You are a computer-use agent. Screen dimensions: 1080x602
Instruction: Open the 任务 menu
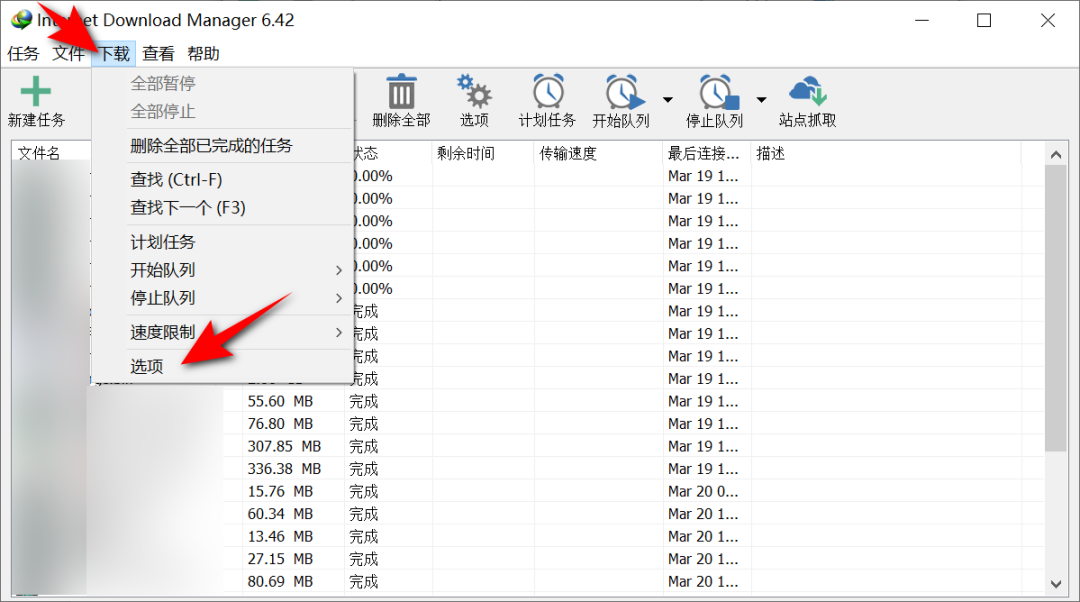(23, 54)
